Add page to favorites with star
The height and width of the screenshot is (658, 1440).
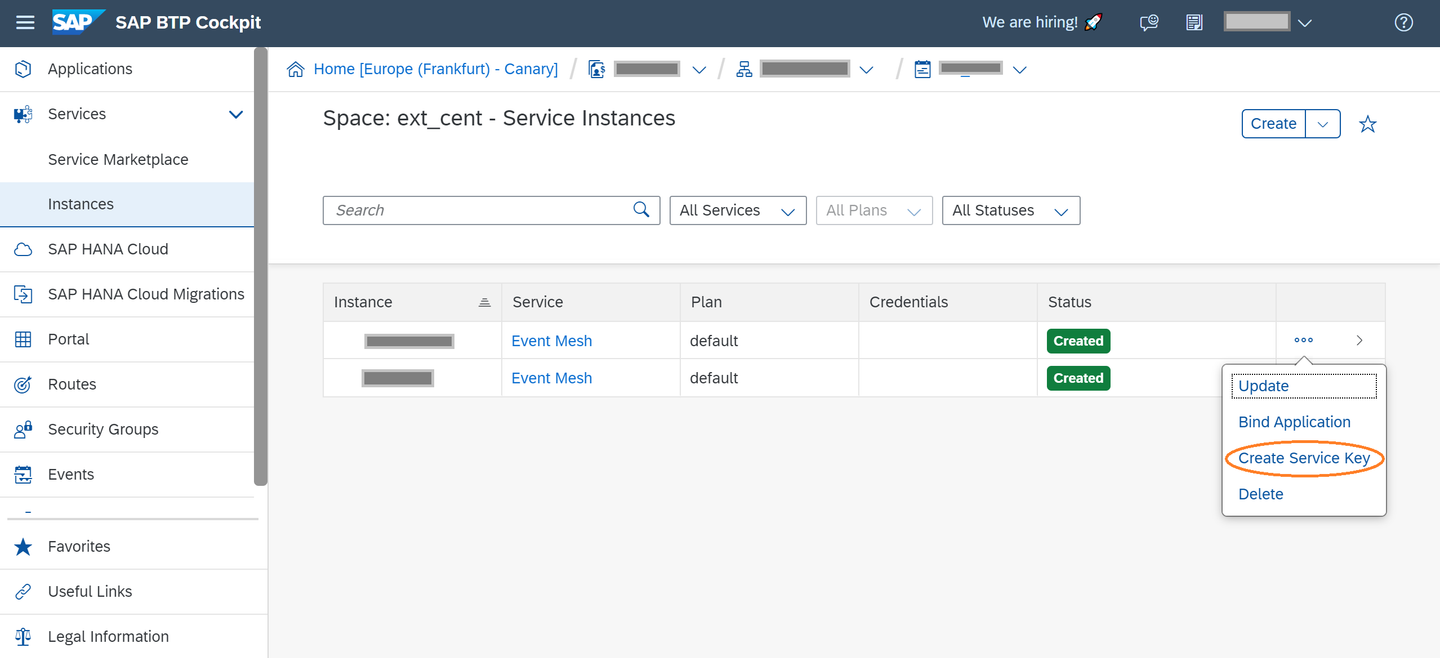tap(1368, 124)
